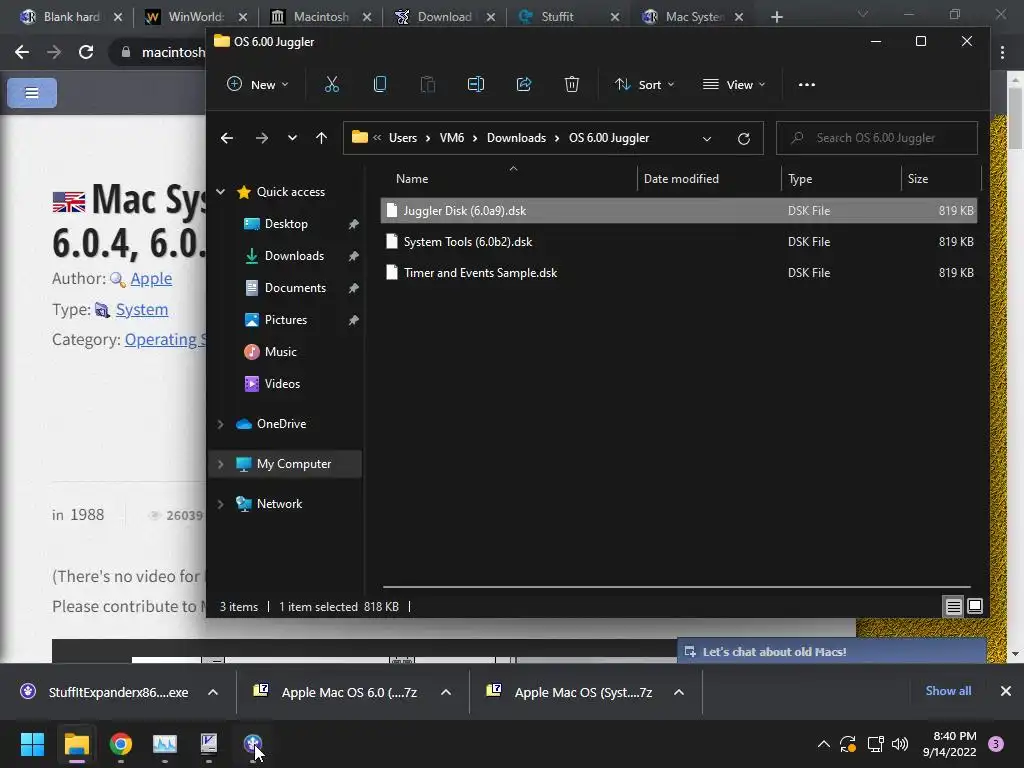Open options for Apple Mac OS (Syst download
The height and width of the screenshot is (768, 1024).
point(679,692)
